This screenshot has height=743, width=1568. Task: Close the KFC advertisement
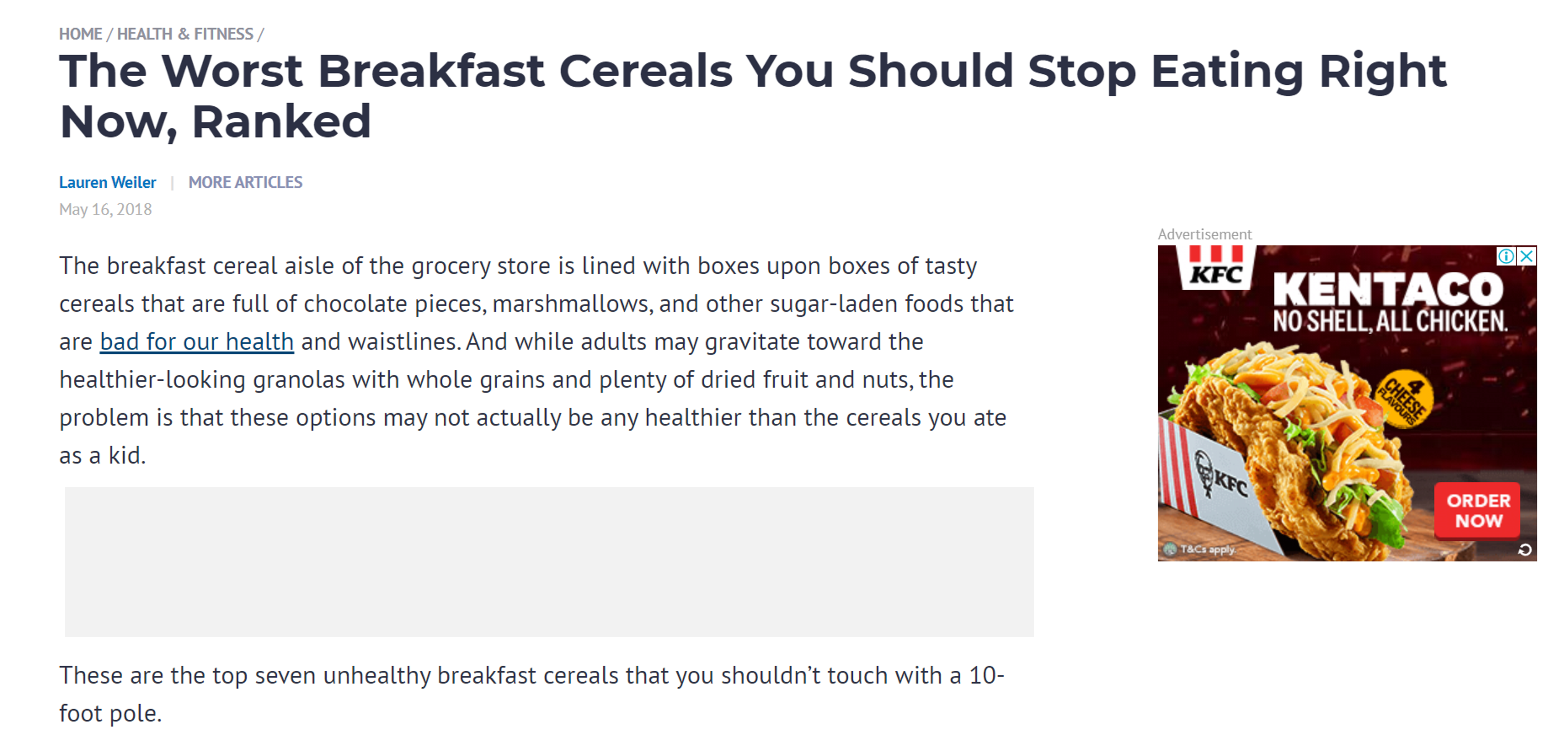tap(1527, 256)
